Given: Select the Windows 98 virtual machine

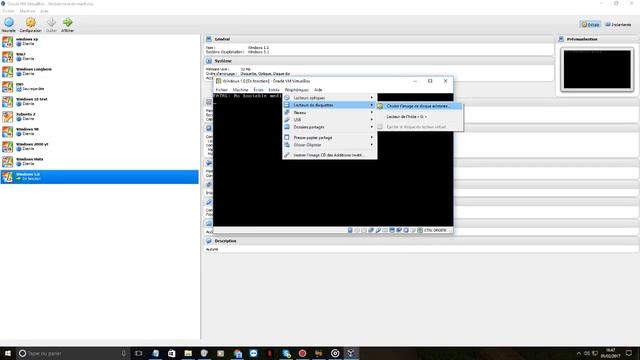Looking at the screenshot, I should click(x=100, y=132).
